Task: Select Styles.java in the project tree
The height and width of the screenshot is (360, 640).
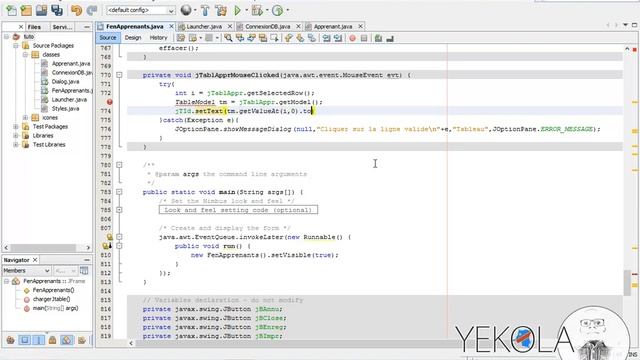Action: 65,109
